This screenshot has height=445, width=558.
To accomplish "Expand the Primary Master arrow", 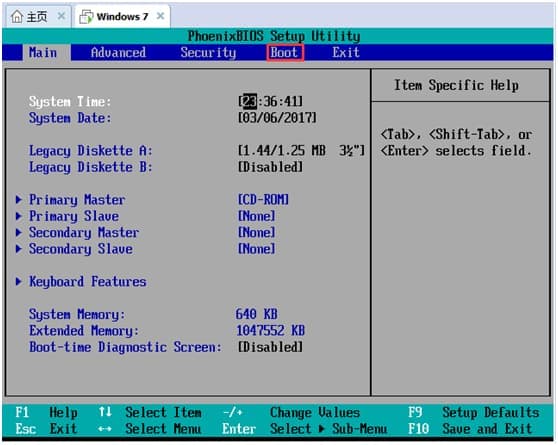I will tap(19, 200).
